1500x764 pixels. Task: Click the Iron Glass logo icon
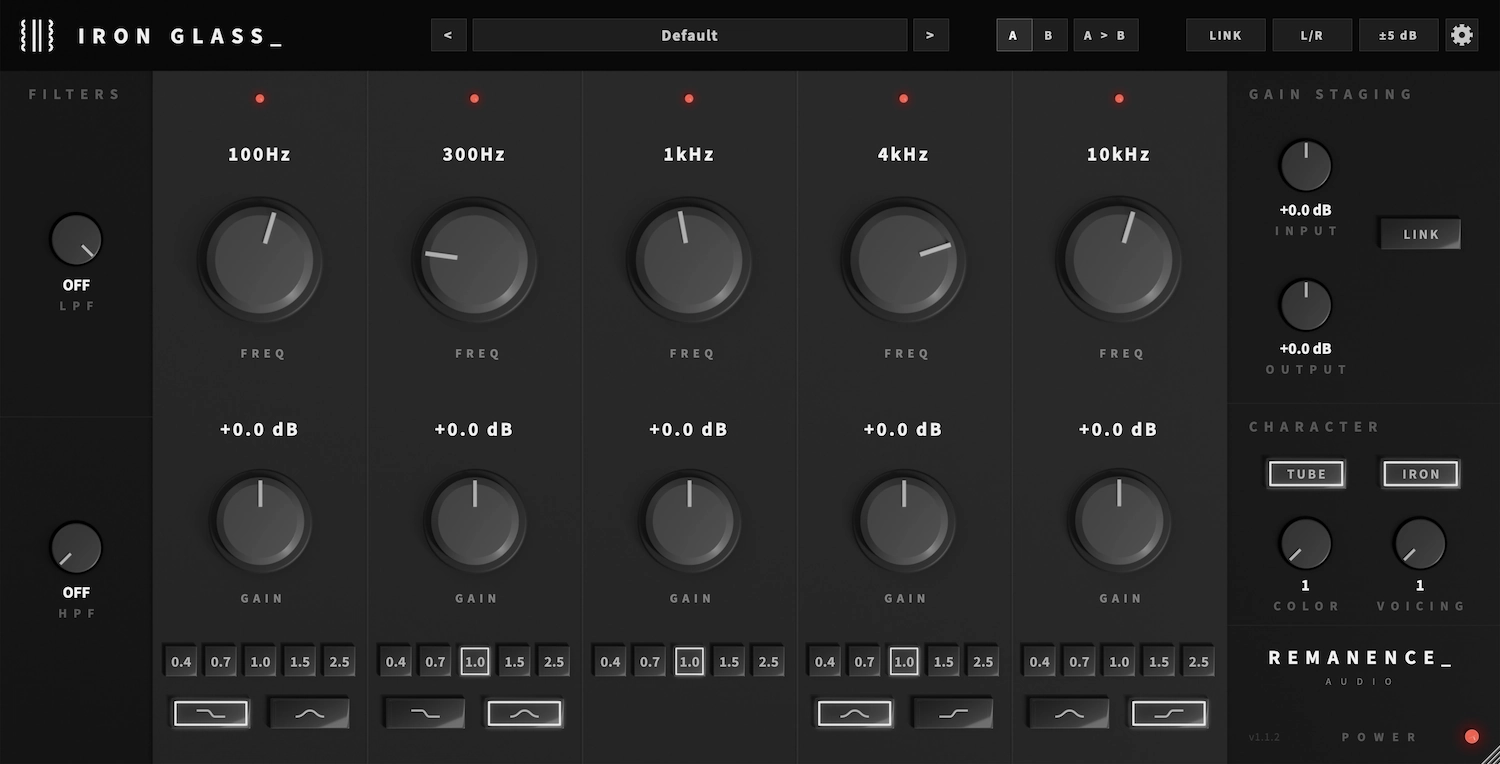coord(37,35)
